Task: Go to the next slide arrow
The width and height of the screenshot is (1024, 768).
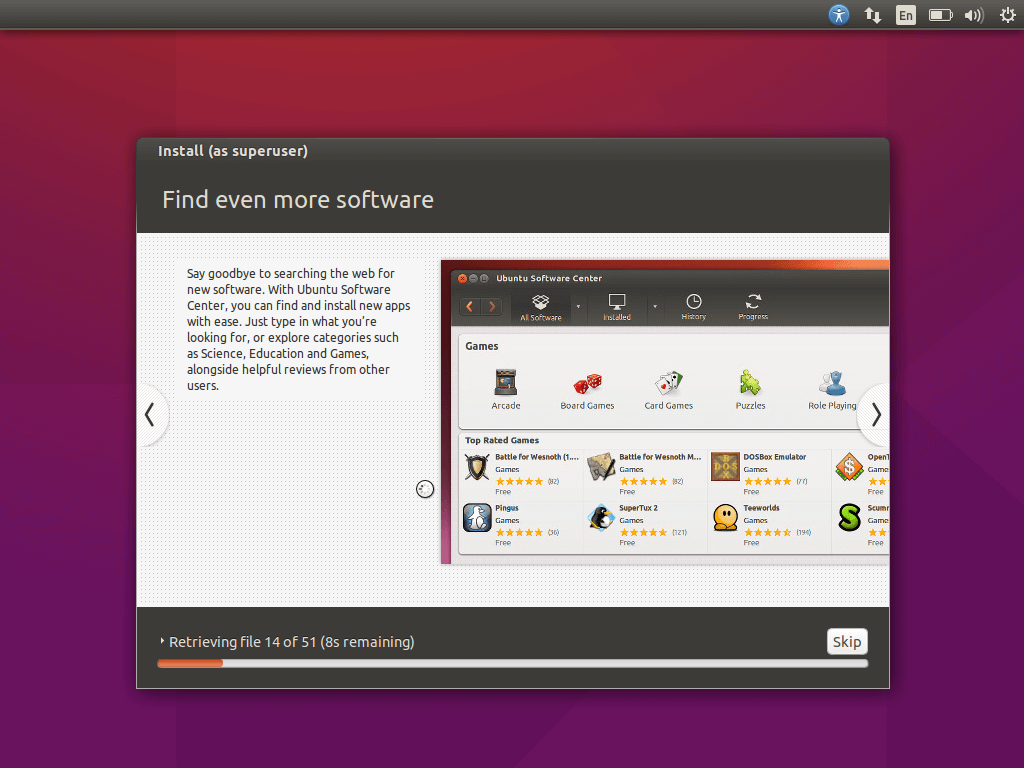Action: (x=875, y=414)
